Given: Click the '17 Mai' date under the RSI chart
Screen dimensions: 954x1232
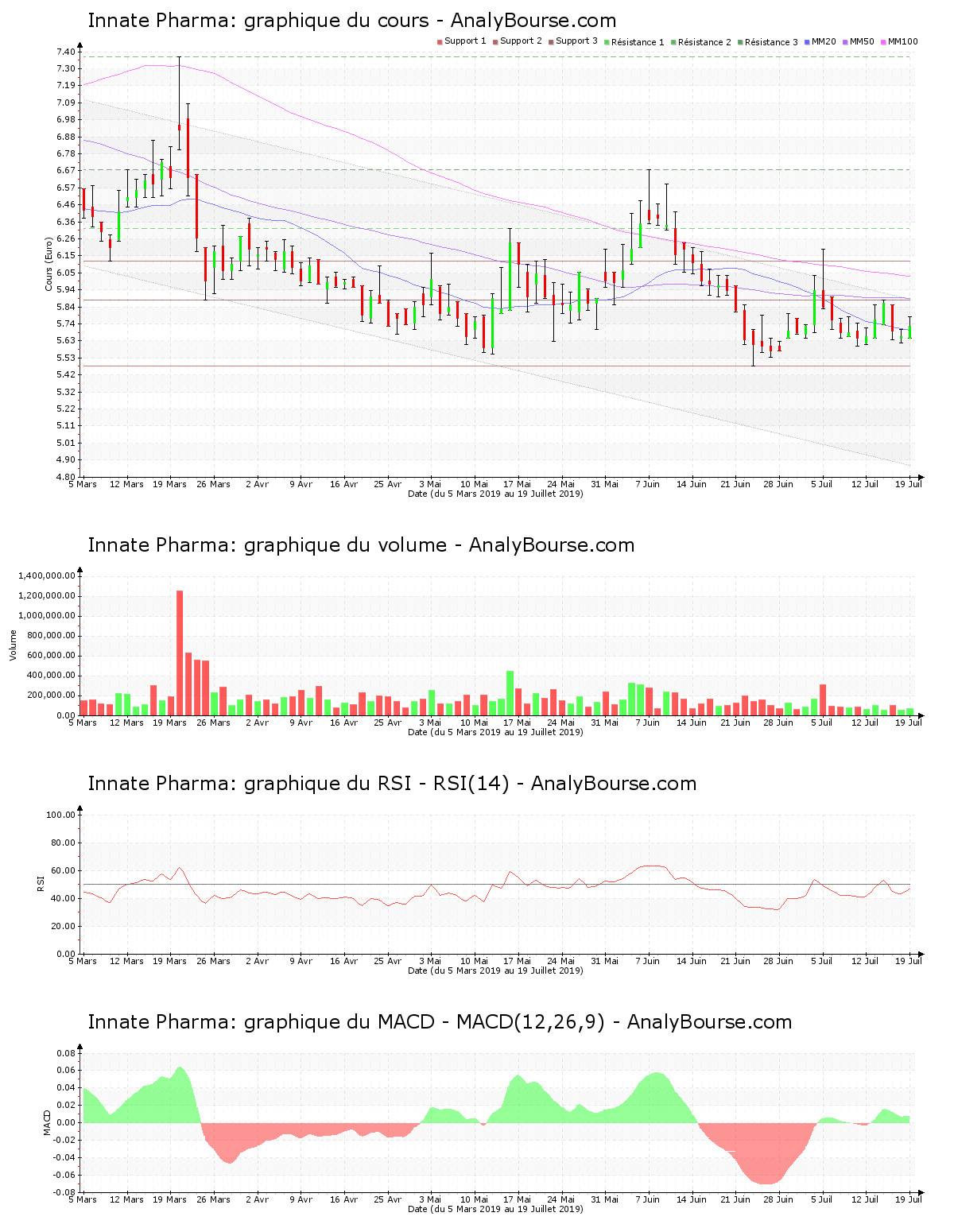Looking at the screenshot, I should pyautogui.click(x=518, y=961).
